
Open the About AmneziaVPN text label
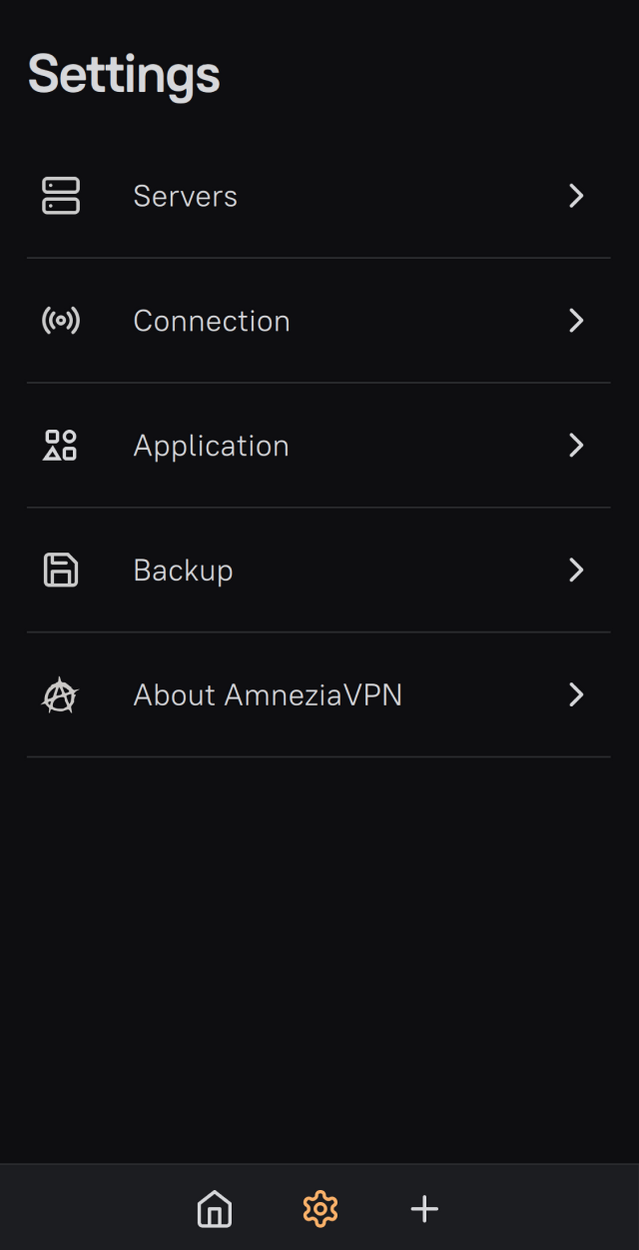point(267,695)
